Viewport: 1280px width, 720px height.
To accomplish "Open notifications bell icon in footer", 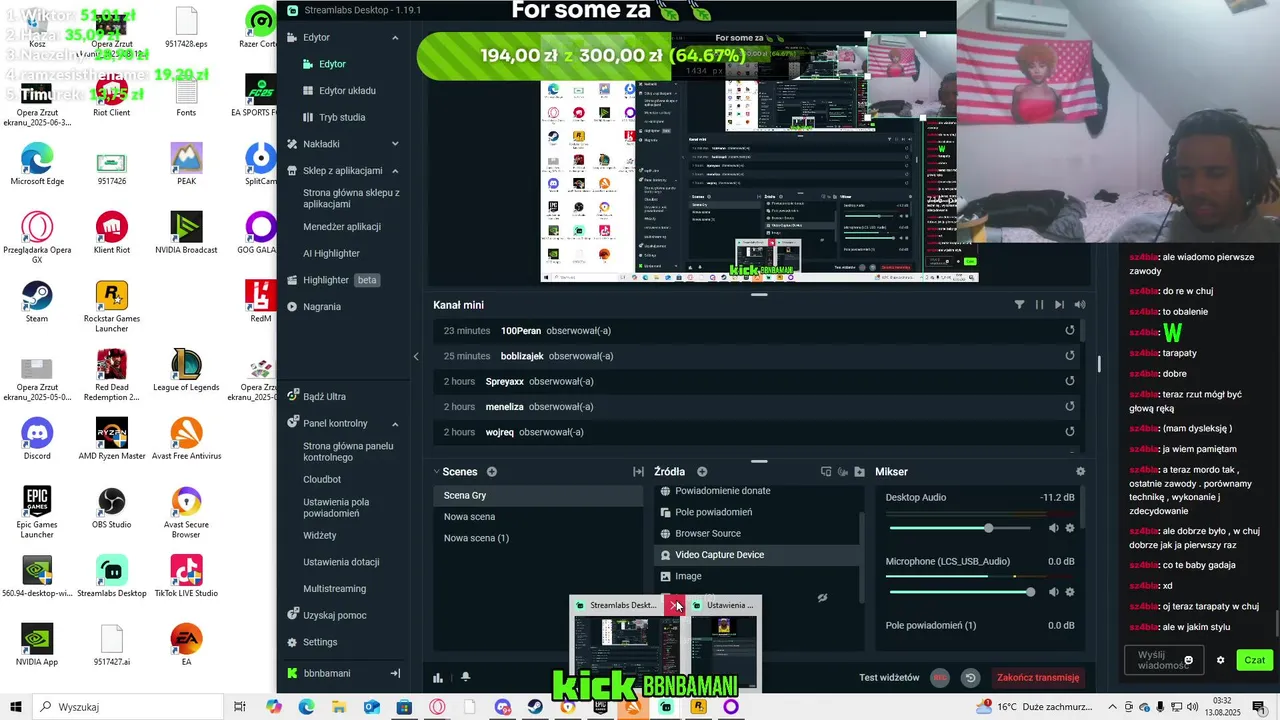I will tap(465, 677).
